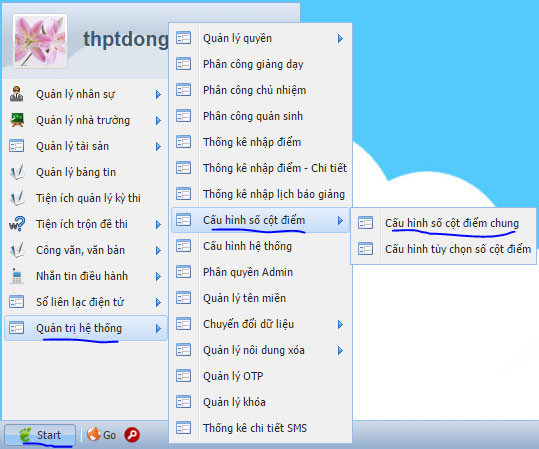Click the Quản lý bảng tin pen icon
The width and height of the screenshot is (539, 449).
point(17,172)
